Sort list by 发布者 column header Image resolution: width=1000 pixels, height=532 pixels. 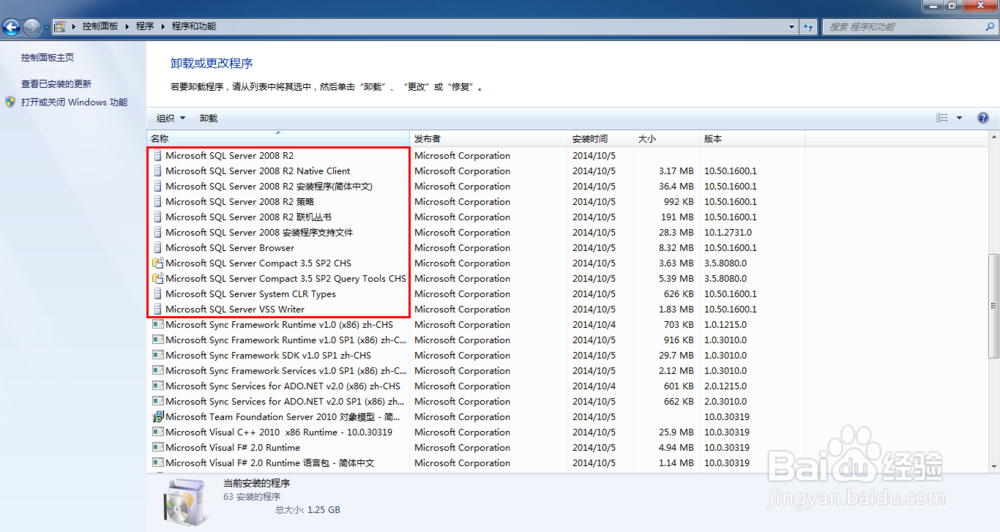(x=489, y=138)
